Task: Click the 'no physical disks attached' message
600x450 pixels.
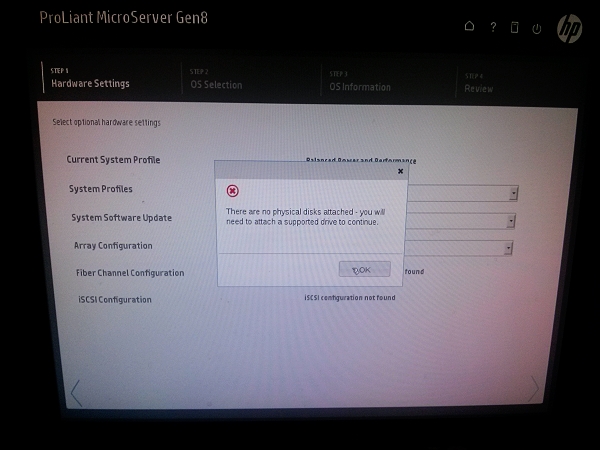Action: (305, 217)
